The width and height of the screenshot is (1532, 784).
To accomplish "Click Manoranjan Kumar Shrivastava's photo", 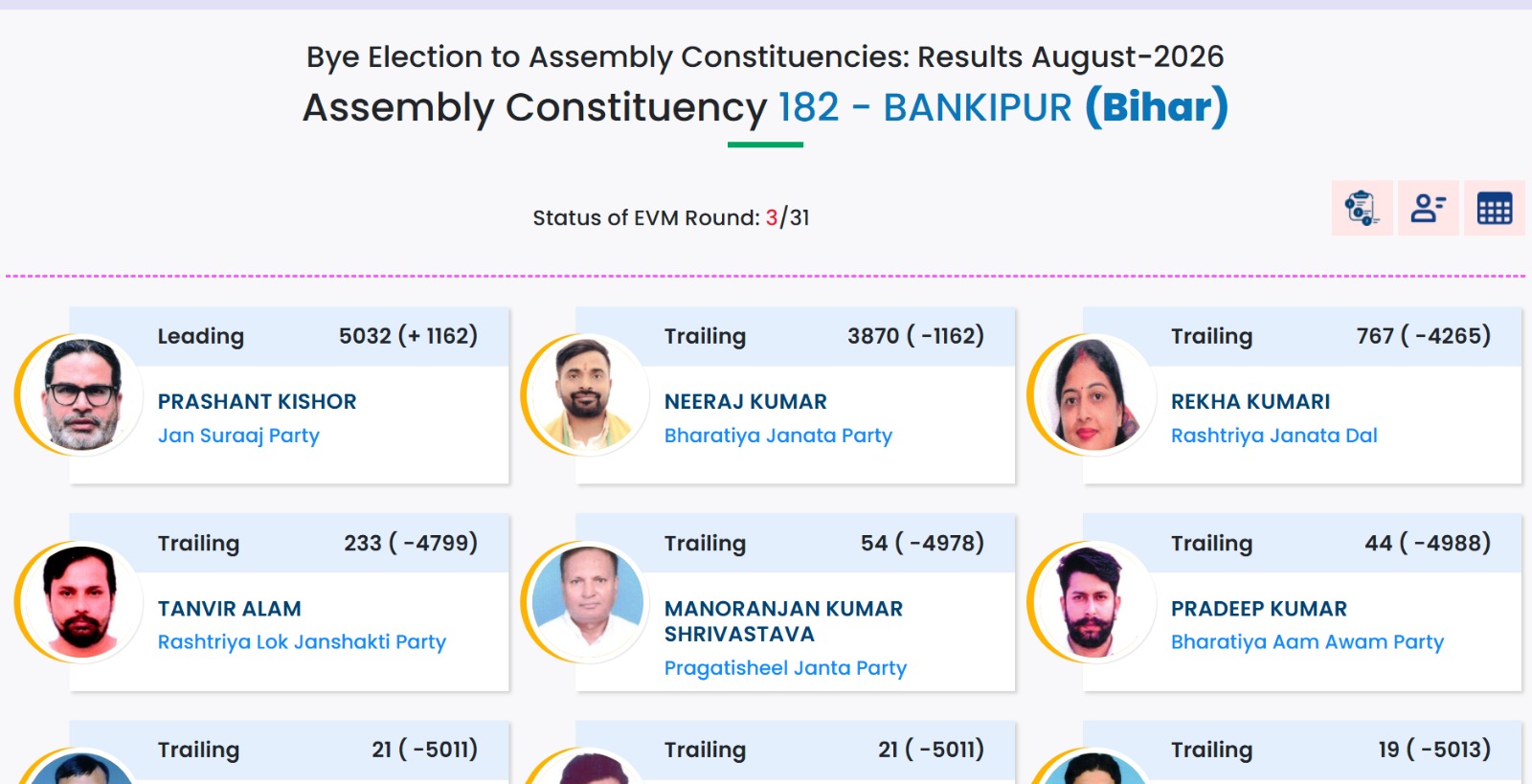I will [589, 601].
